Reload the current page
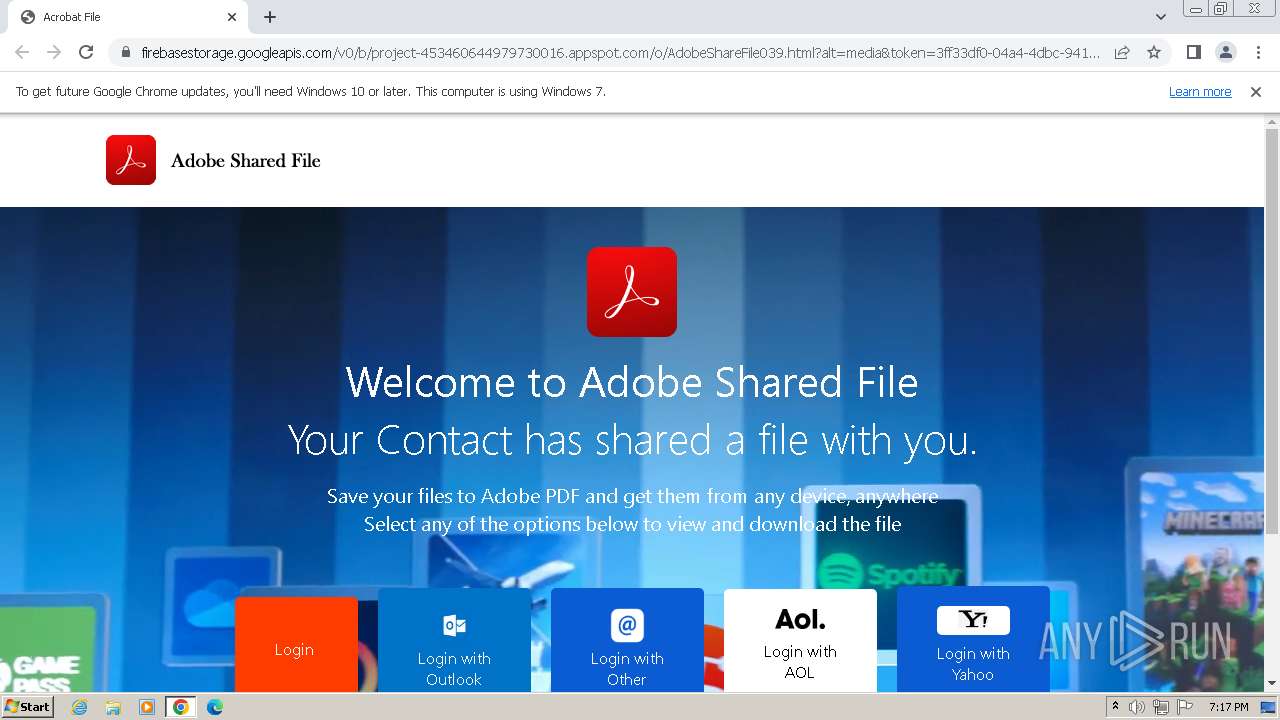 86,52
